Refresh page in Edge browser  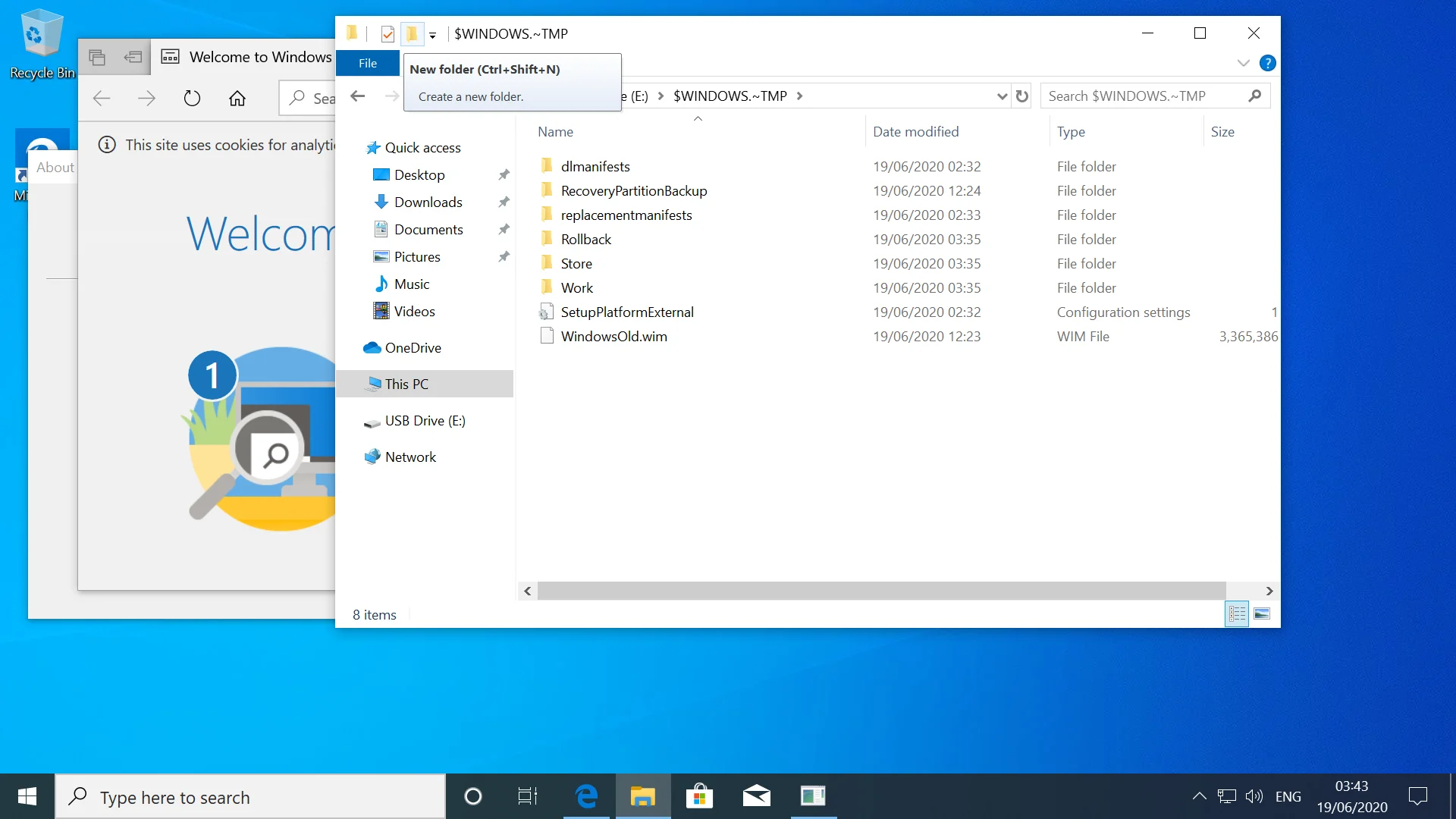tap(192, 98)
